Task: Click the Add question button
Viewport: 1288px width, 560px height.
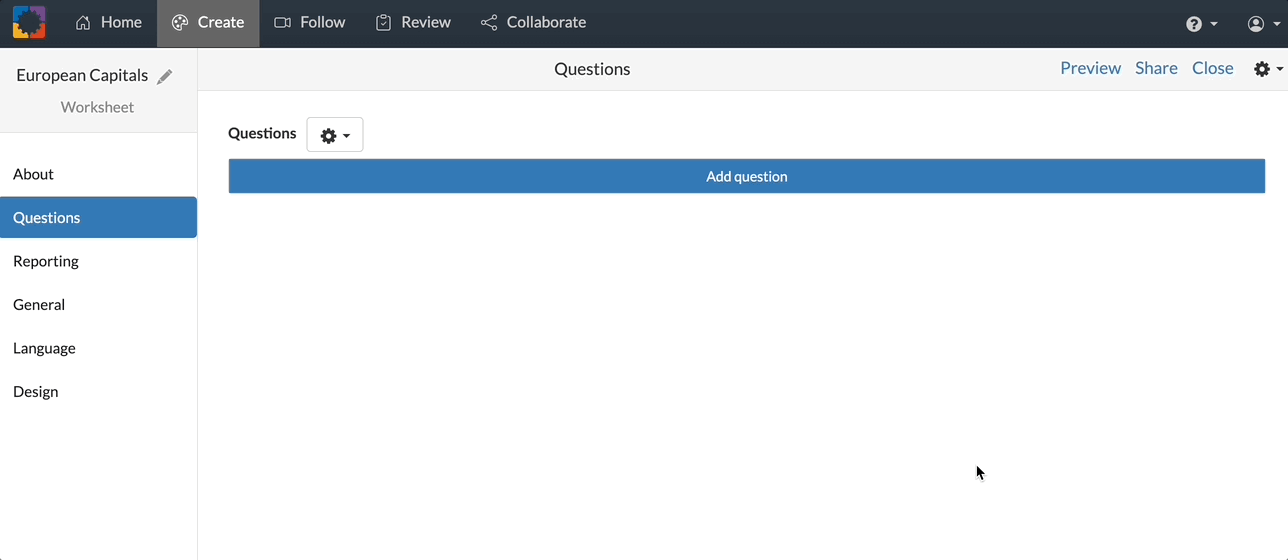Action: [746, 176]
